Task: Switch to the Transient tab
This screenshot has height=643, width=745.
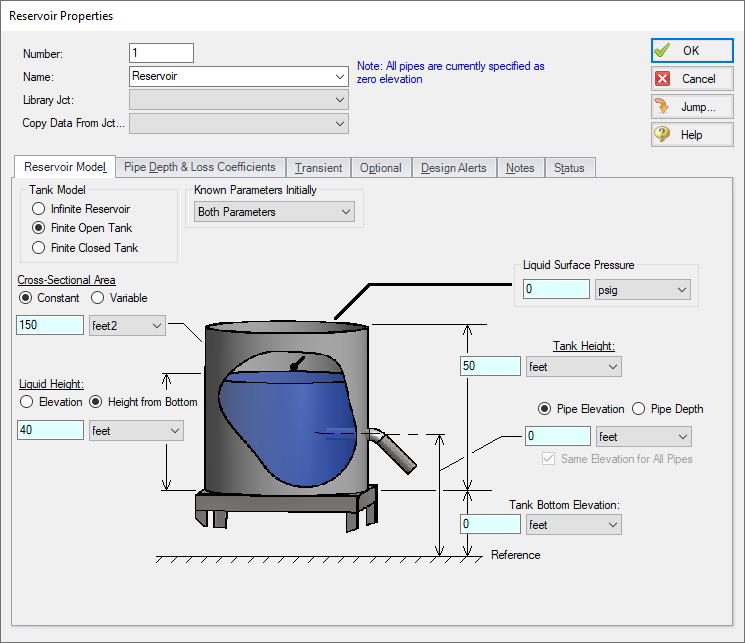Action: tap(318, 168)
